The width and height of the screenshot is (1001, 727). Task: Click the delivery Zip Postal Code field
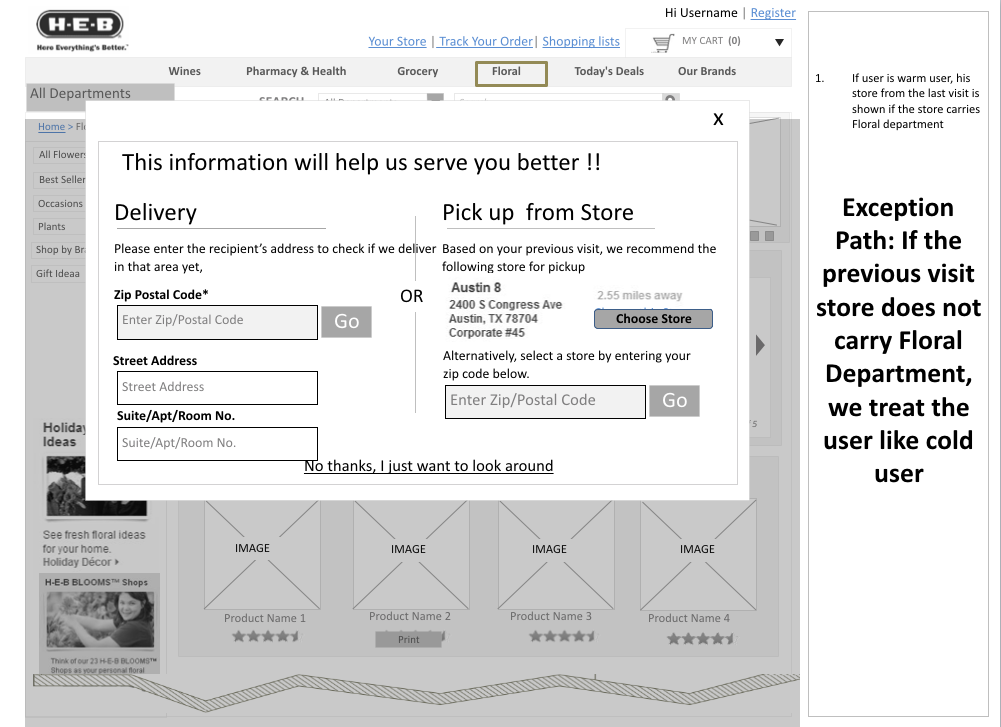(217, 322)
